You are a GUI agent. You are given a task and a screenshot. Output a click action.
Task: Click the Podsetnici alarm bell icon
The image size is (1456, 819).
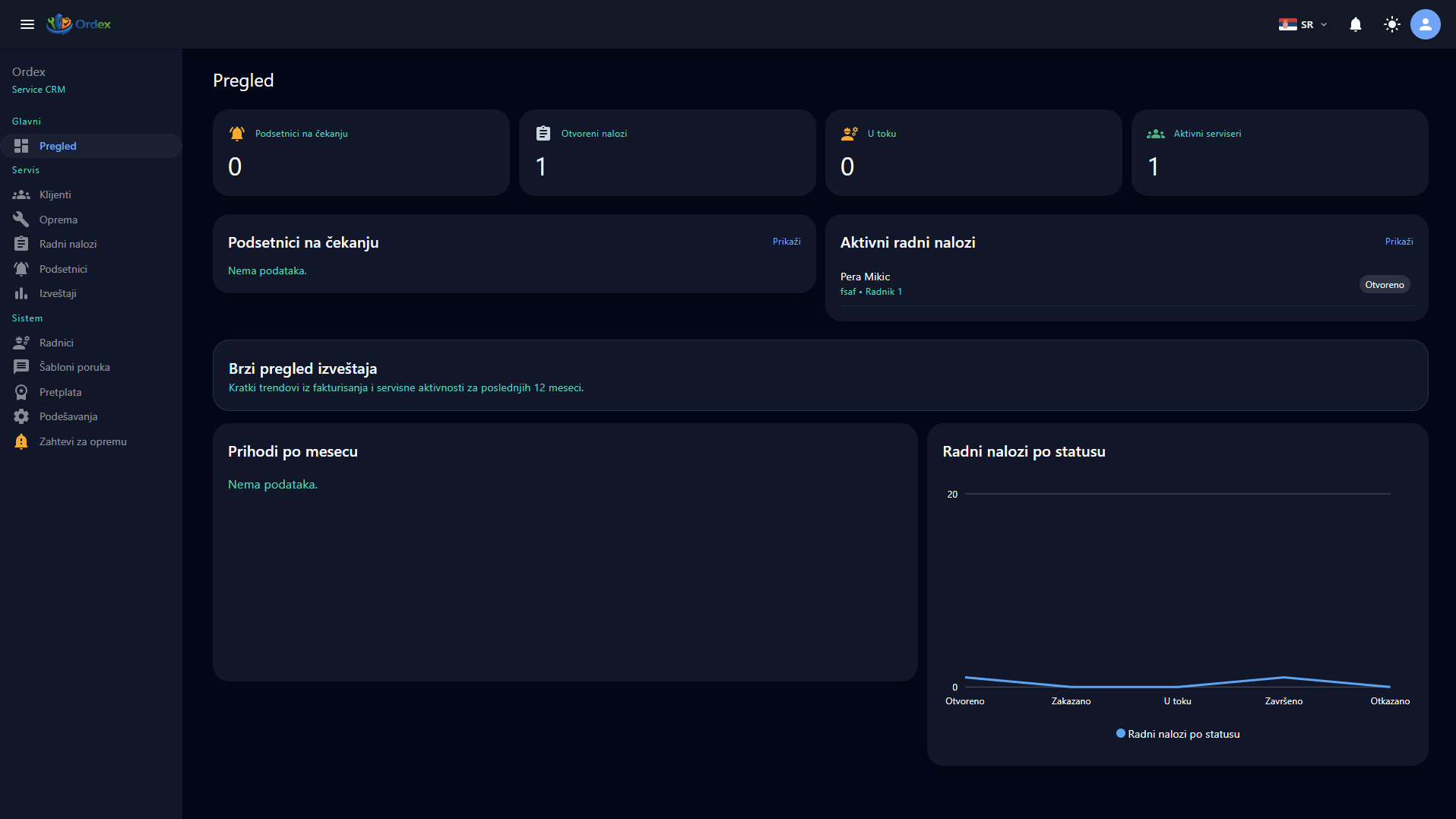[x=21, y=269]
